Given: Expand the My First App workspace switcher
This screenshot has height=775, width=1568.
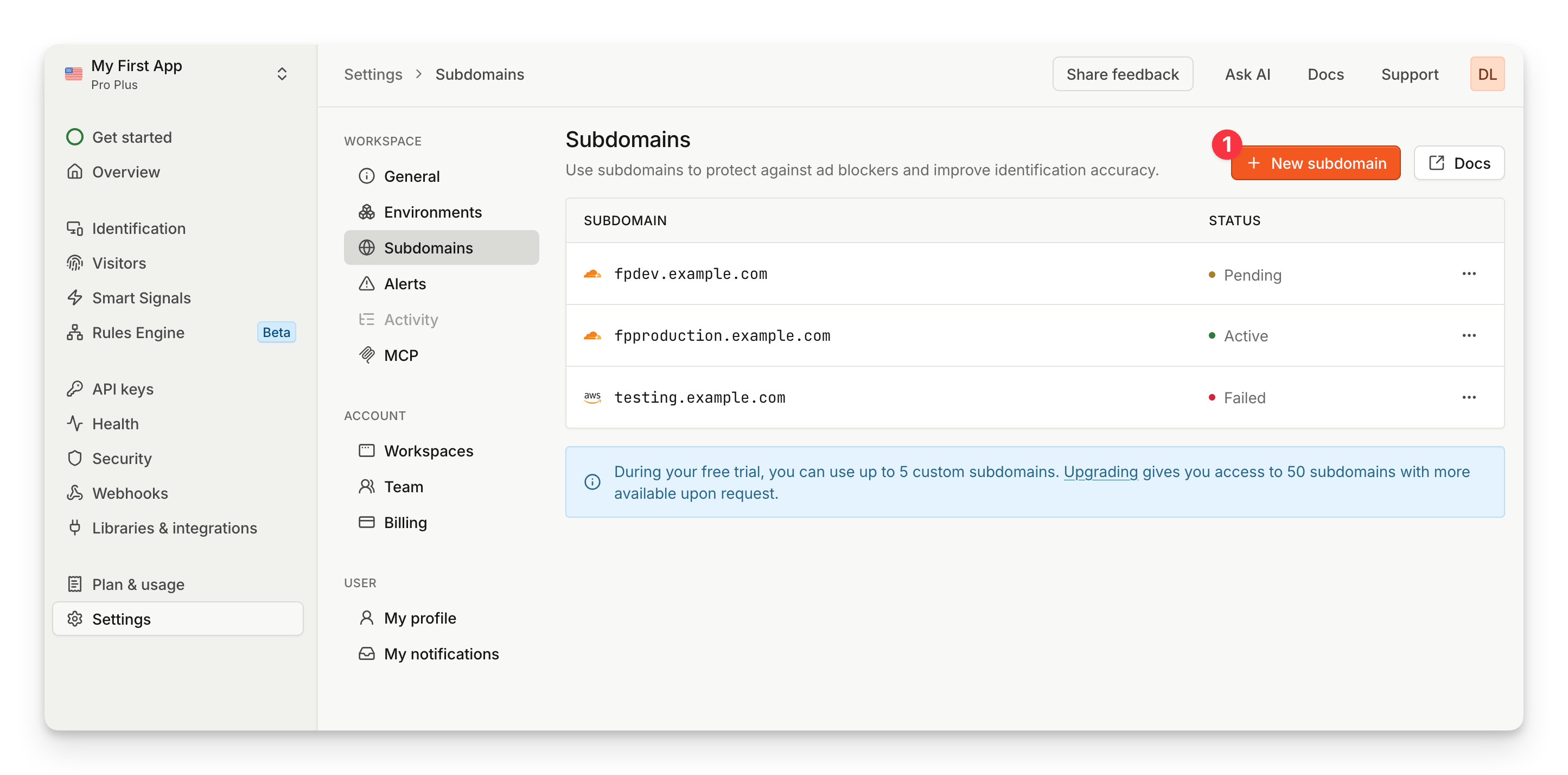Looking at the screenshot, I should [x=281, y=74].
